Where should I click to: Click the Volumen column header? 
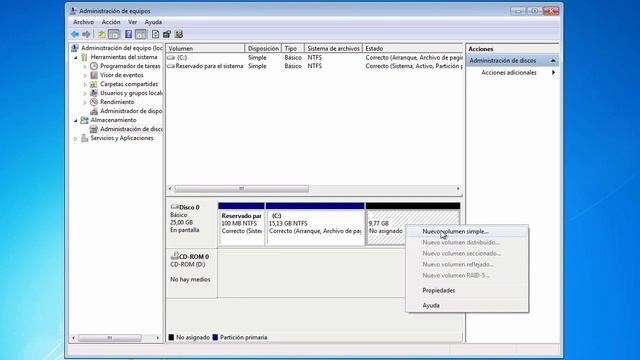[x=205, y=48]
